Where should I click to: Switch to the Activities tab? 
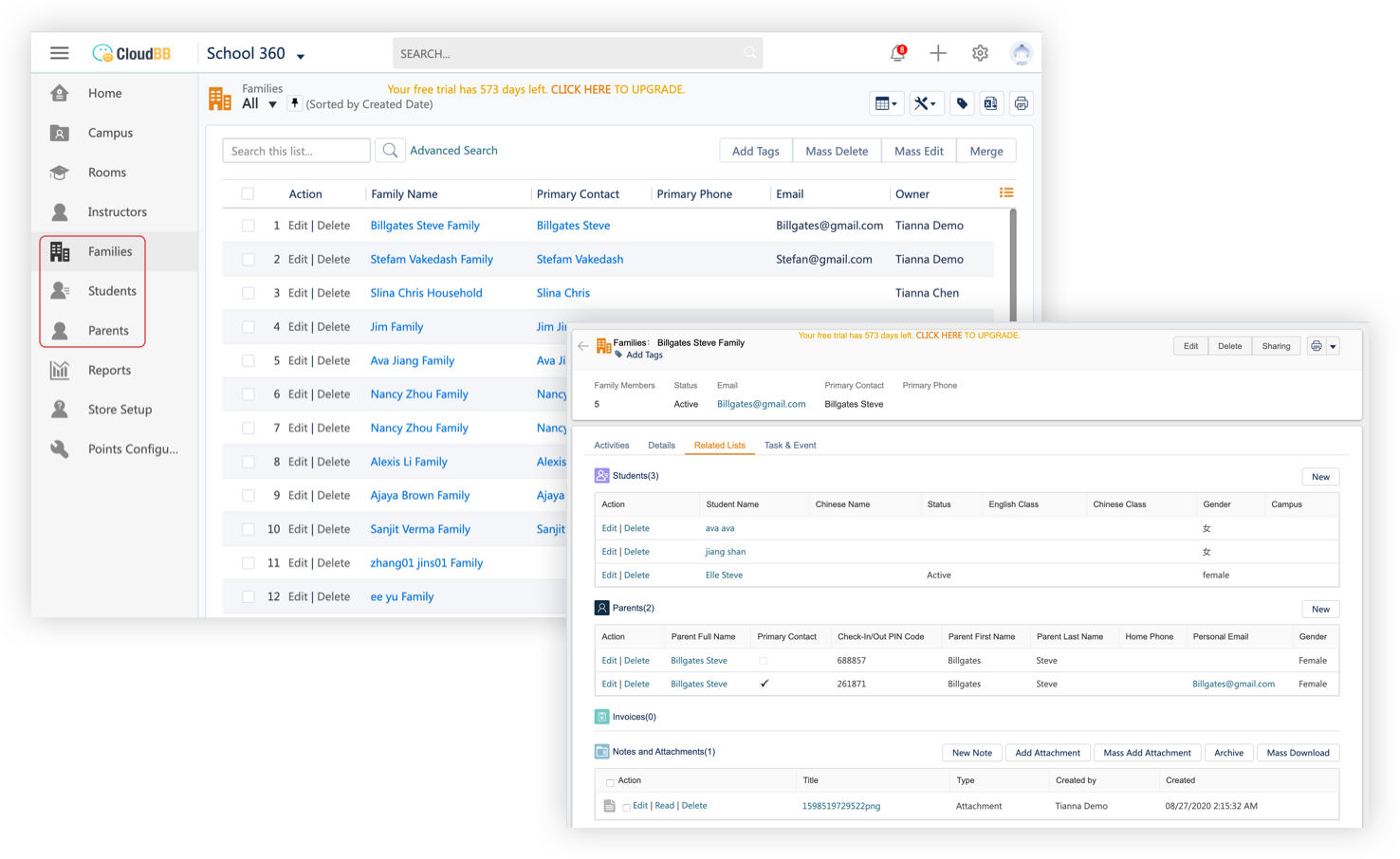611,445
